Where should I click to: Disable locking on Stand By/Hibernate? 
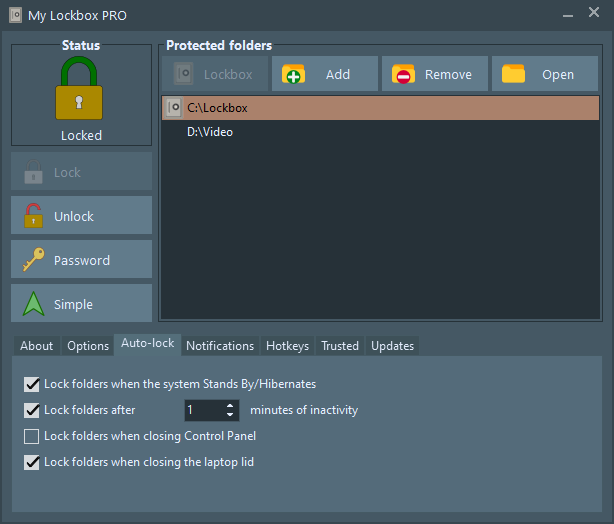(31, 384)
